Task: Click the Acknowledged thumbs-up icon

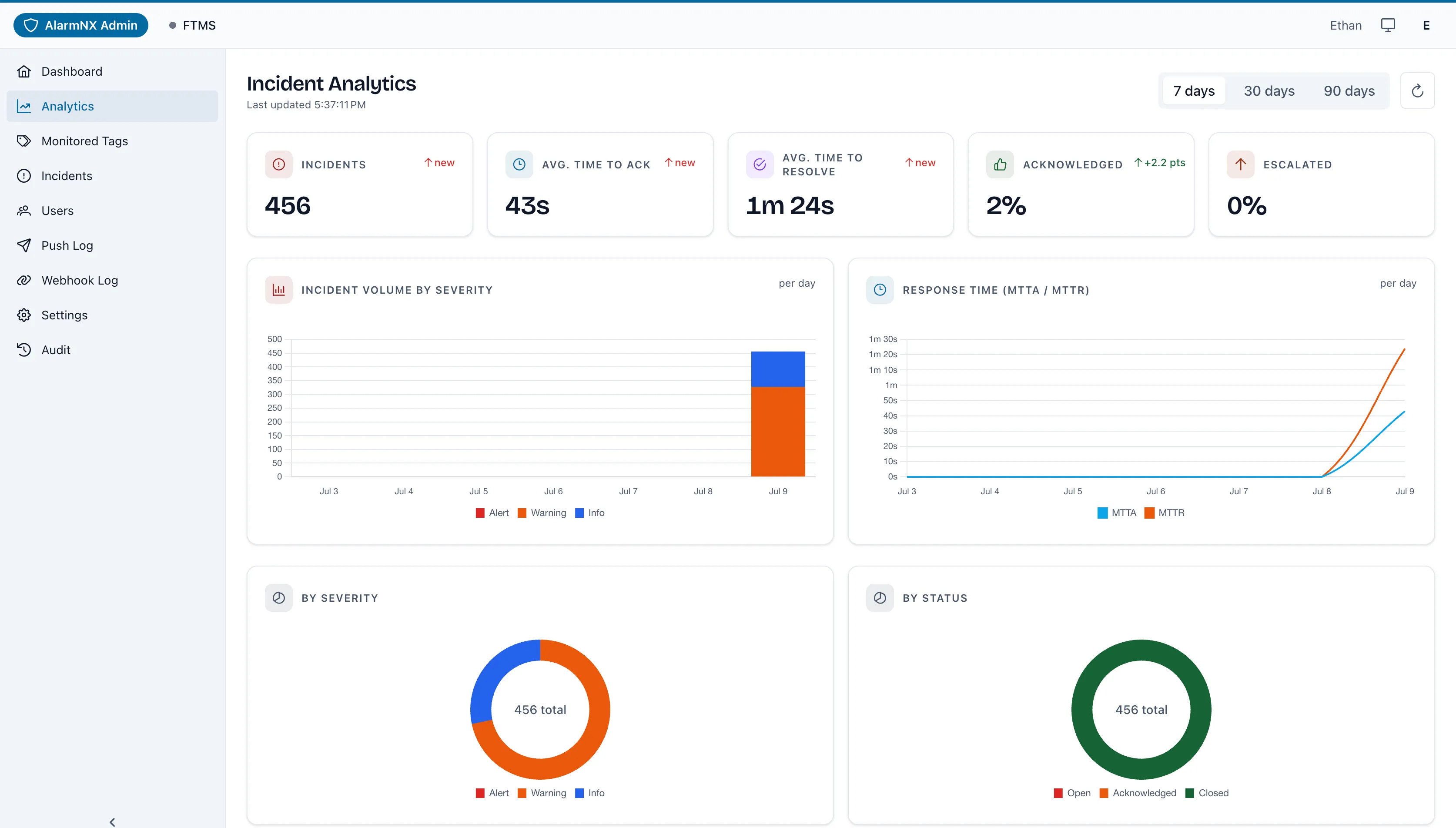Action: coord(1000,164)
